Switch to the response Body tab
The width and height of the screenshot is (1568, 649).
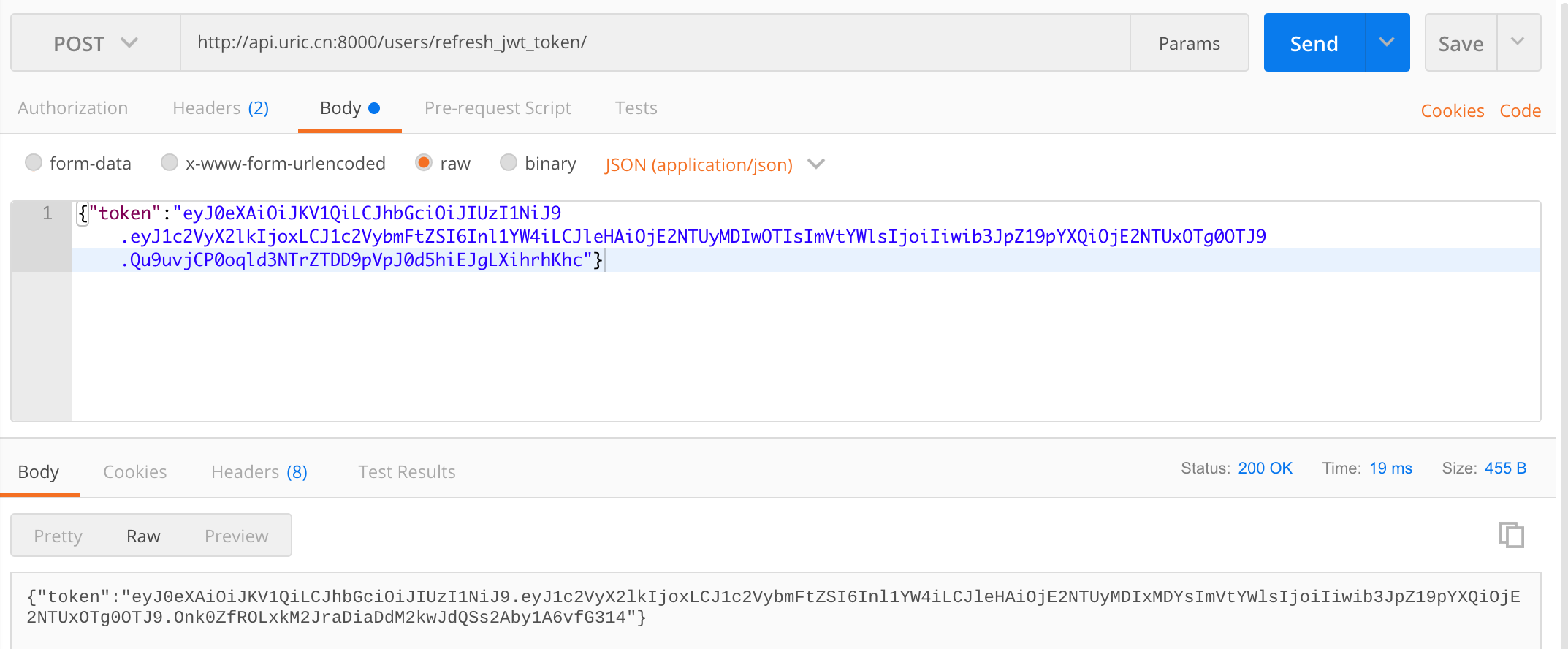39,472
